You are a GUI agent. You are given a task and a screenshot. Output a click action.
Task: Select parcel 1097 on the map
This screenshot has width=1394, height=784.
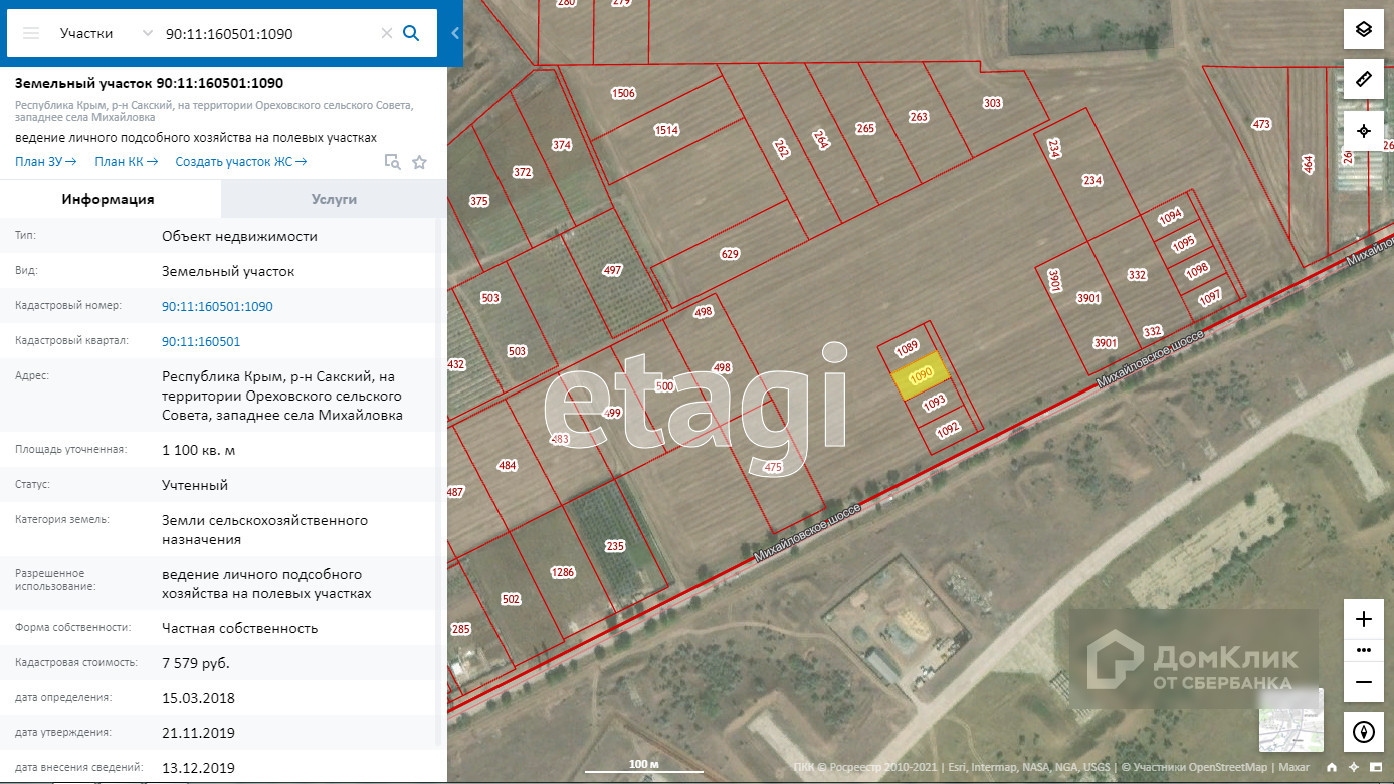[x=1210, y=297]
